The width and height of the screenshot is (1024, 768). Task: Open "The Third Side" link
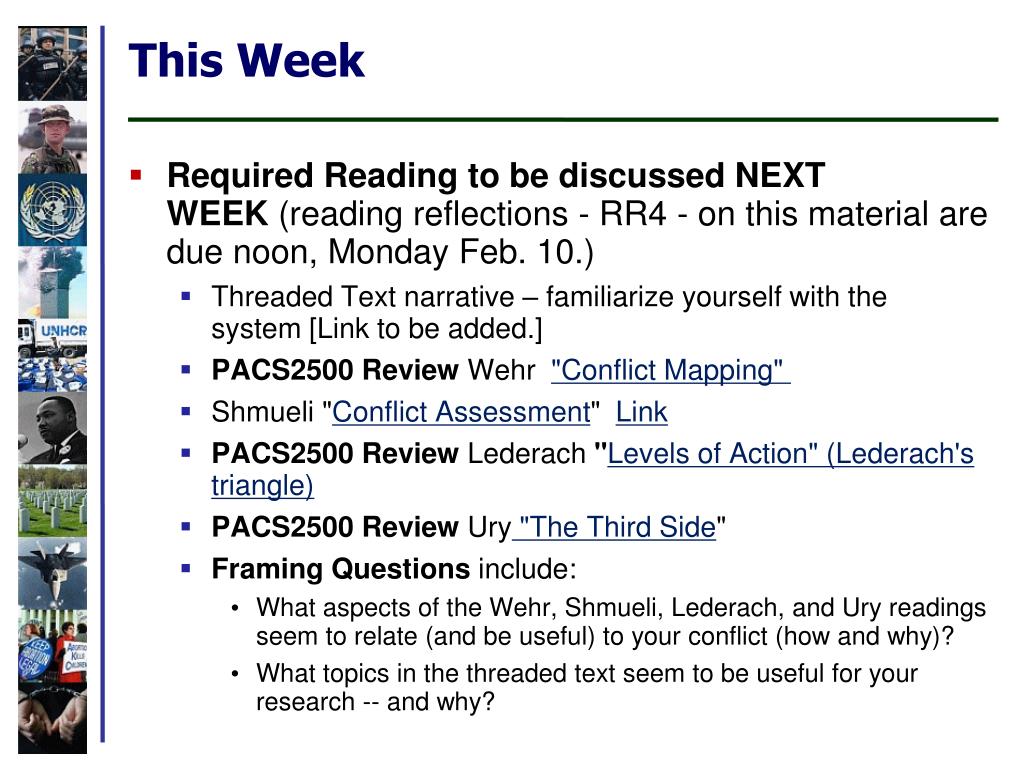point(615,527)
